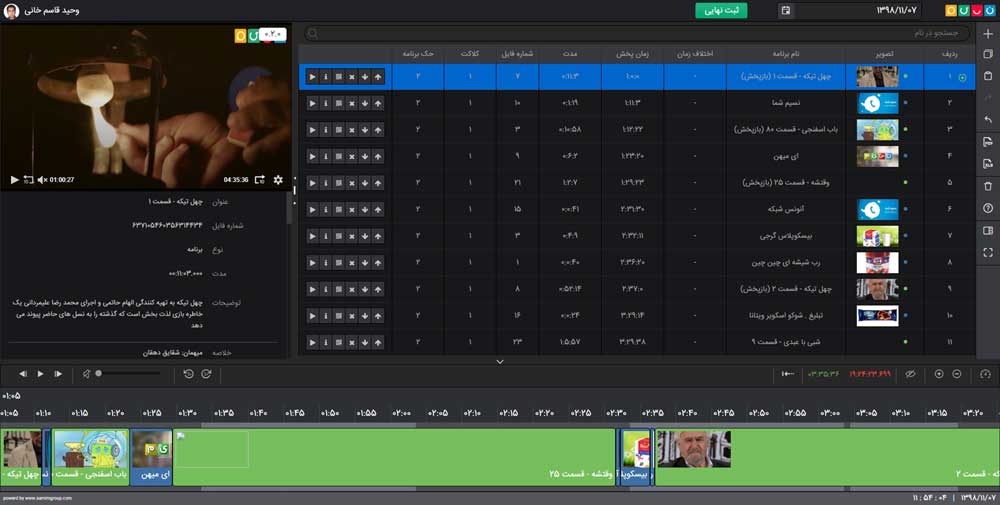Image resolution: width=1000 pixels, height=505 pixels.
Task: Select the row named بیسکویلاس گرجی
Action: point(636,236)
